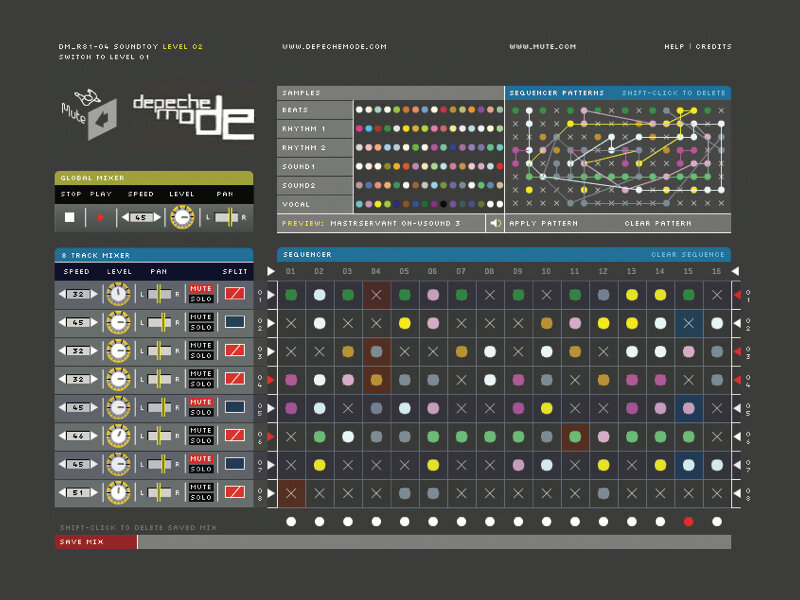Toggle the split box on track 04
This screenshot has height=600, width=800.
(235, 379)
